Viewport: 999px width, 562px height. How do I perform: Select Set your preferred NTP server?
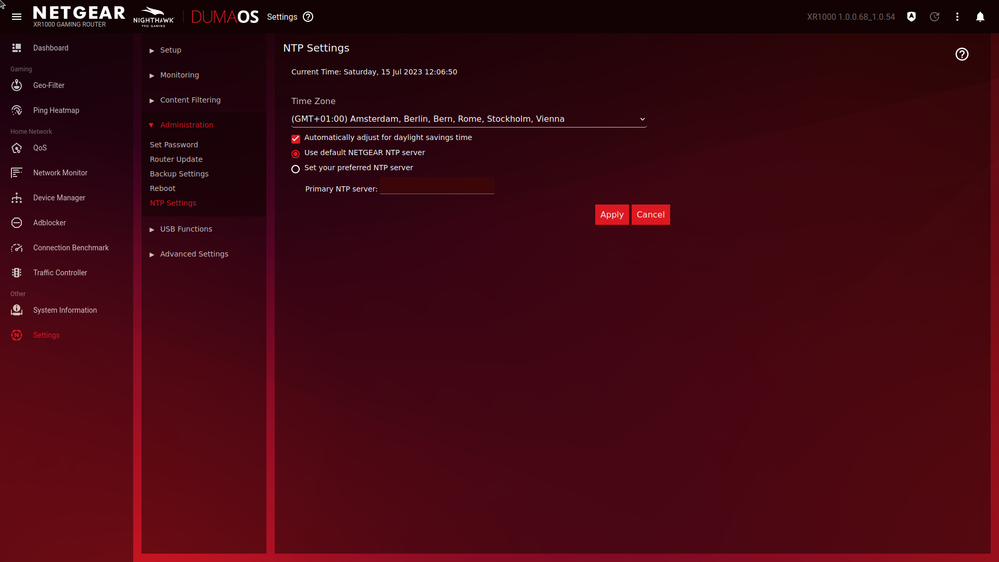[x=296, y=169]
